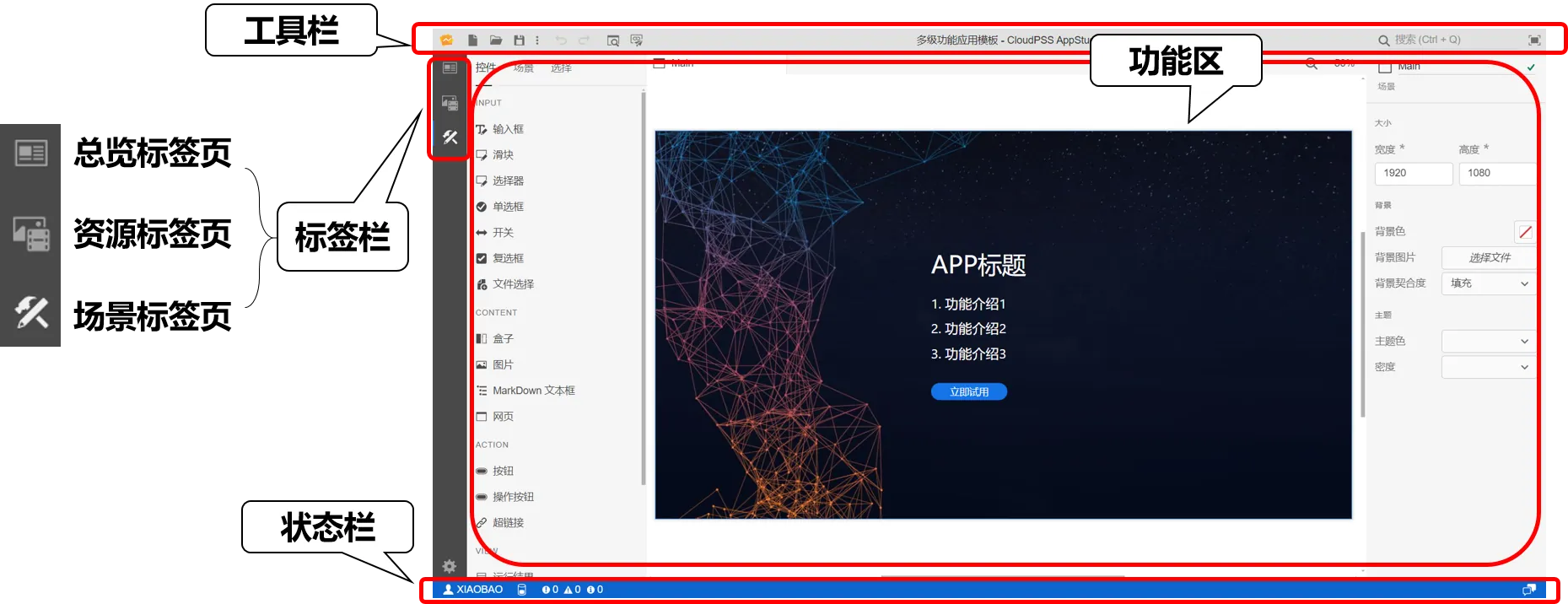
Task: Click the APP标题 heading on canvas
Action: 978,265
